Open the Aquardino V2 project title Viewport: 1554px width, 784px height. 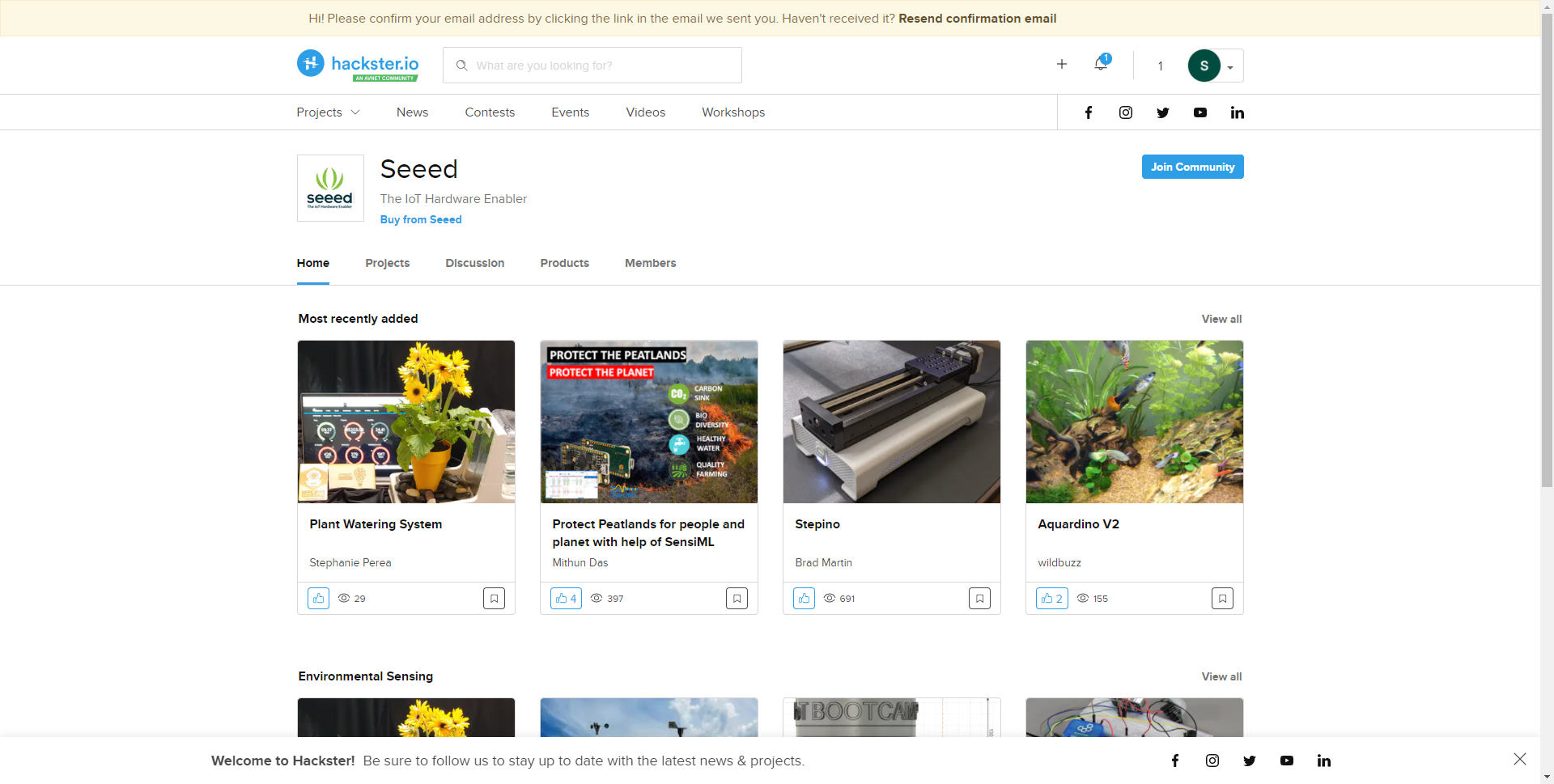click(1078, 524)
